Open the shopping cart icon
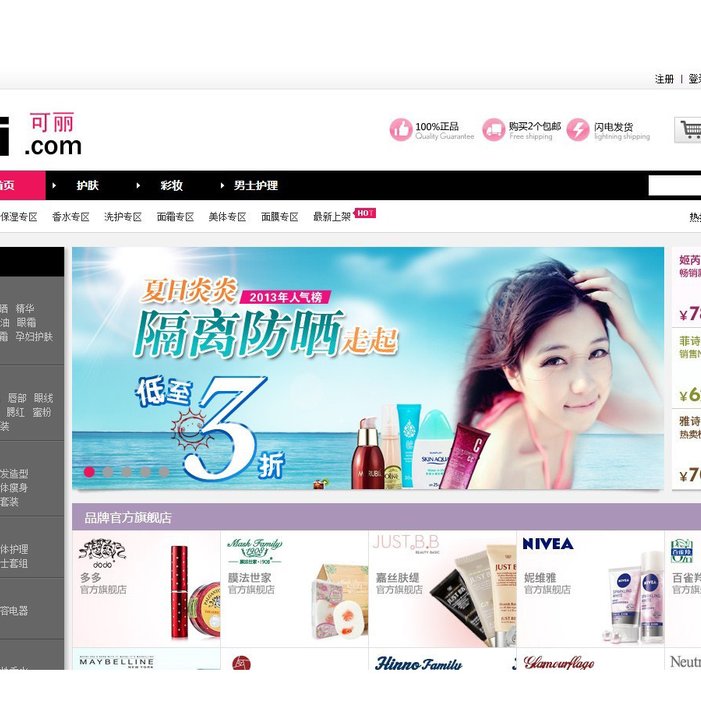The height and width of the screenshot is (701, 701). point(688,130)
